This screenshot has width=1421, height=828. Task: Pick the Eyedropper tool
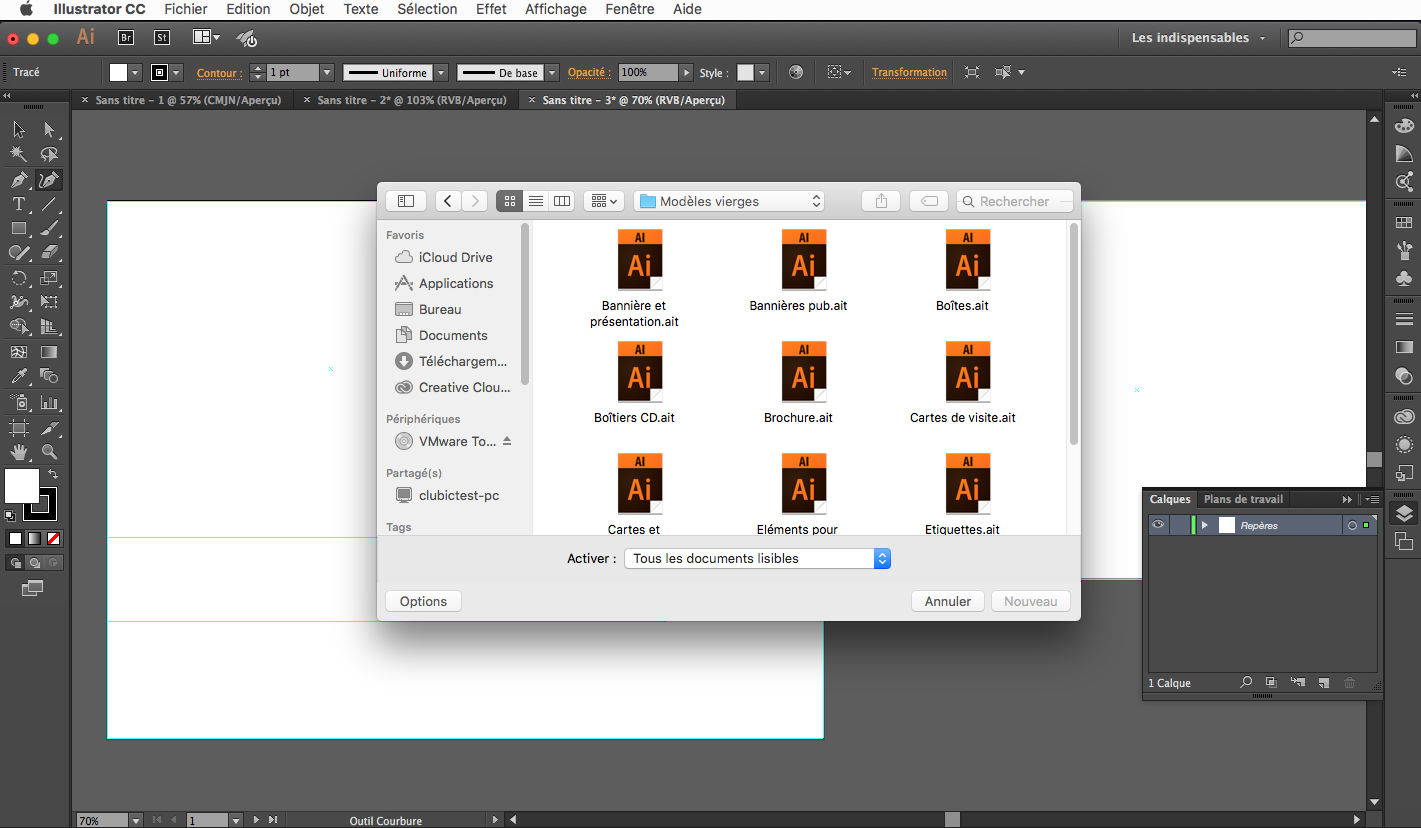19,377
